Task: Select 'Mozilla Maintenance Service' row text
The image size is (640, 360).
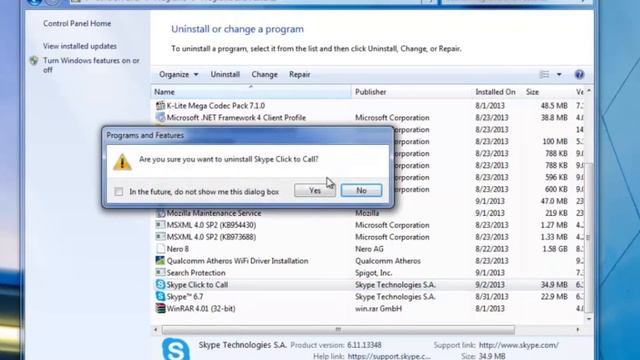Action: pyautogui.click(x=213, y=213)
